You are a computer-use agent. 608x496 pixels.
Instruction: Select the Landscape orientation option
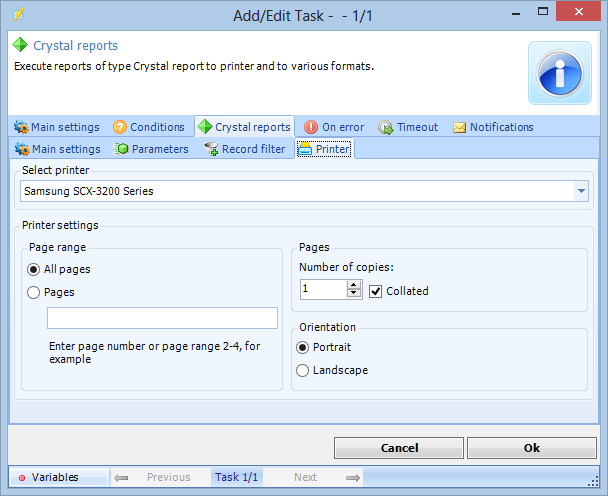(x=303, y=370)
